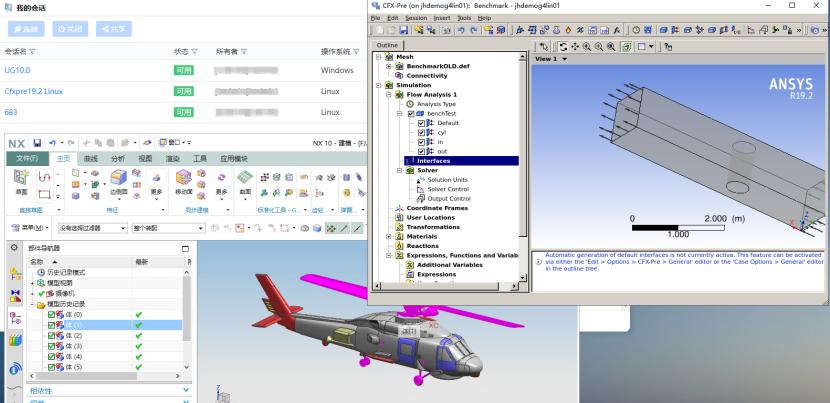Select the pan tool in CFX-Pre viewer
Screen dimensions: 830x403
pos(575,47)
